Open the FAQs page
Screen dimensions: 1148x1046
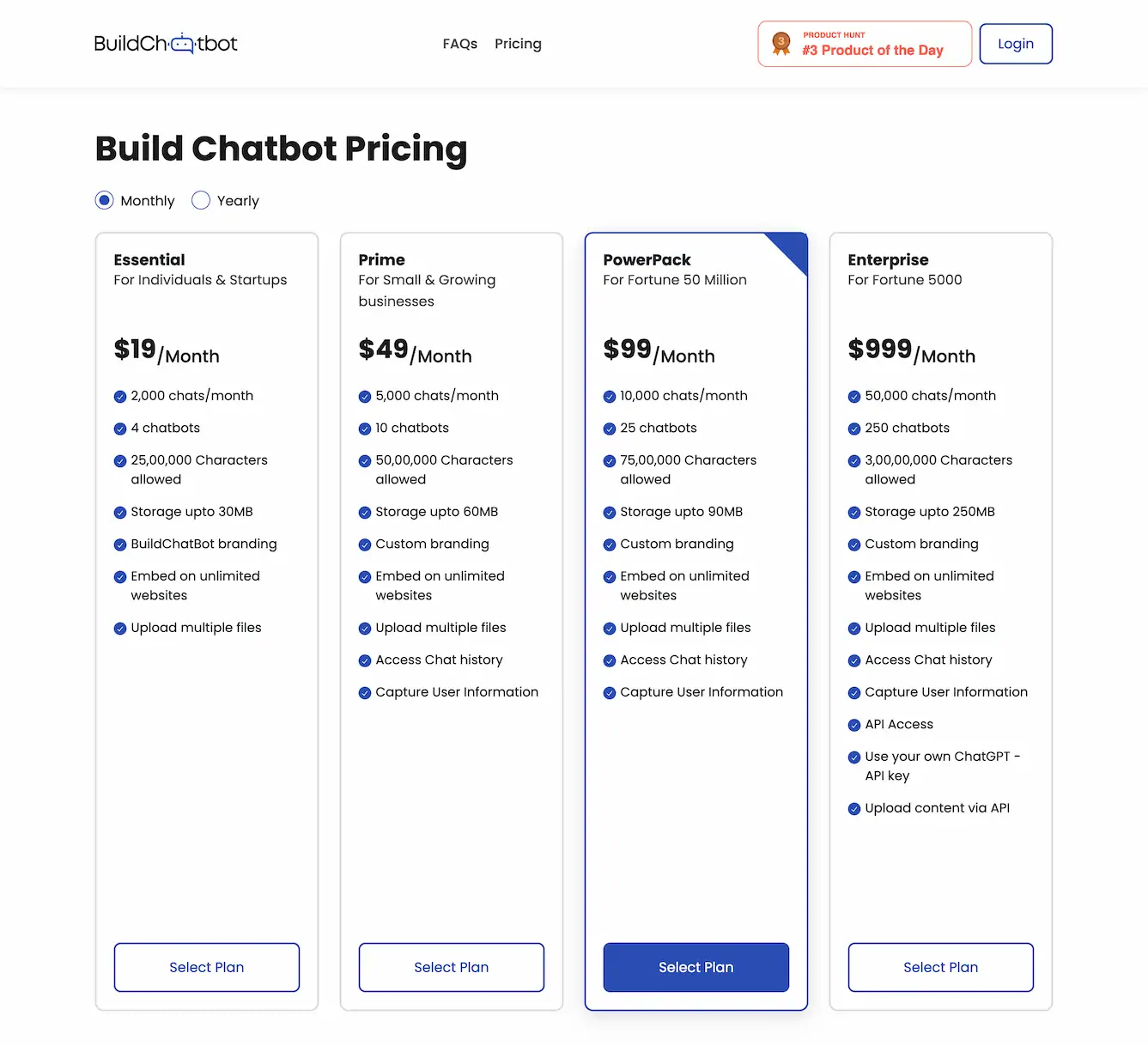click(459, 43)
